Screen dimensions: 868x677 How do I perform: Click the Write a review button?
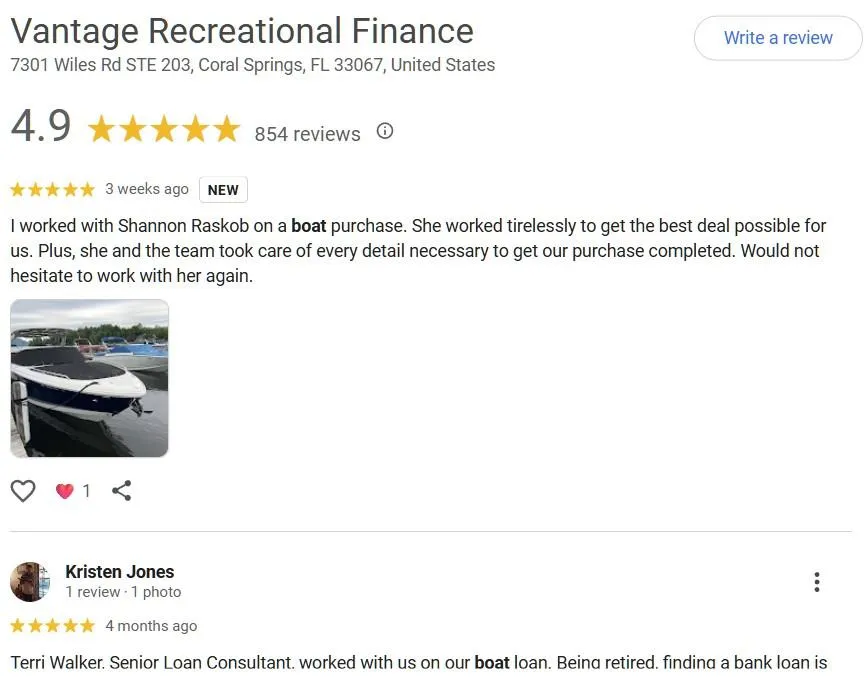(778, 38)
